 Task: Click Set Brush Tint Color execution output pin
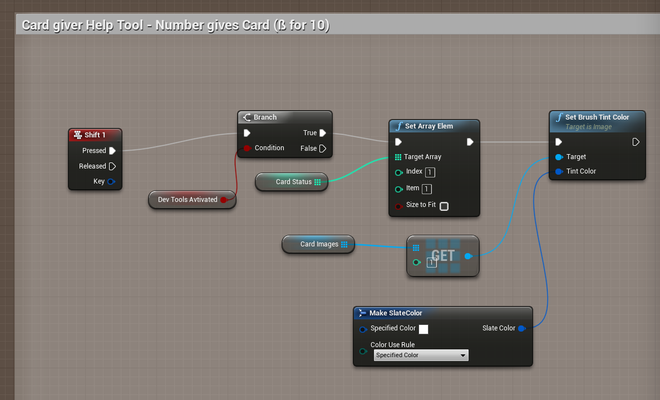click(x=635, y=142)
